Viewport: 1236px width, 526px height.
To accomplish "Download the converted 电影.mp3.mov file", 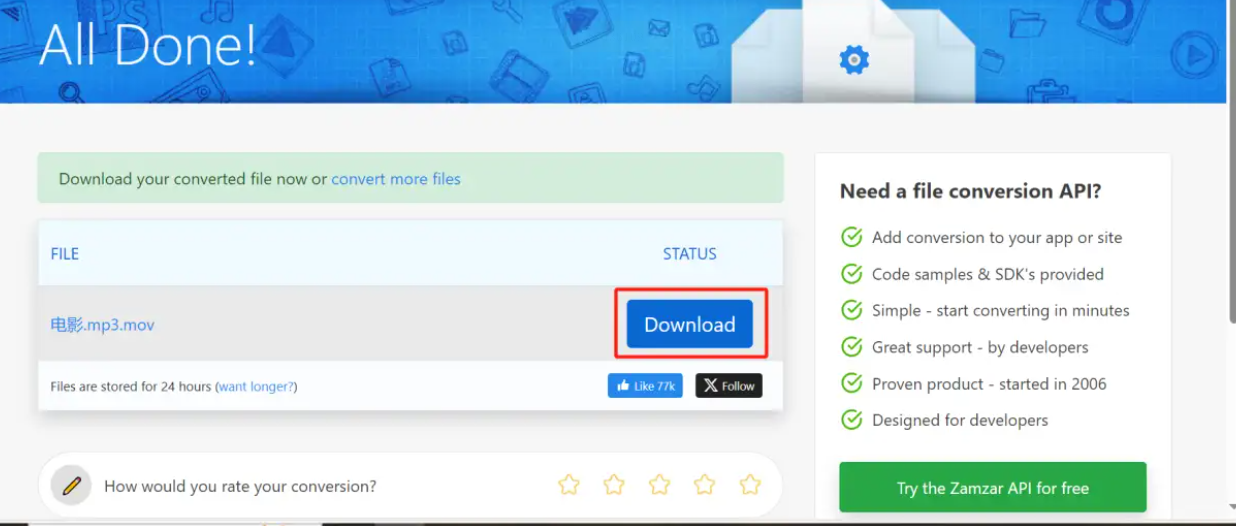I will tap(689, 324).
